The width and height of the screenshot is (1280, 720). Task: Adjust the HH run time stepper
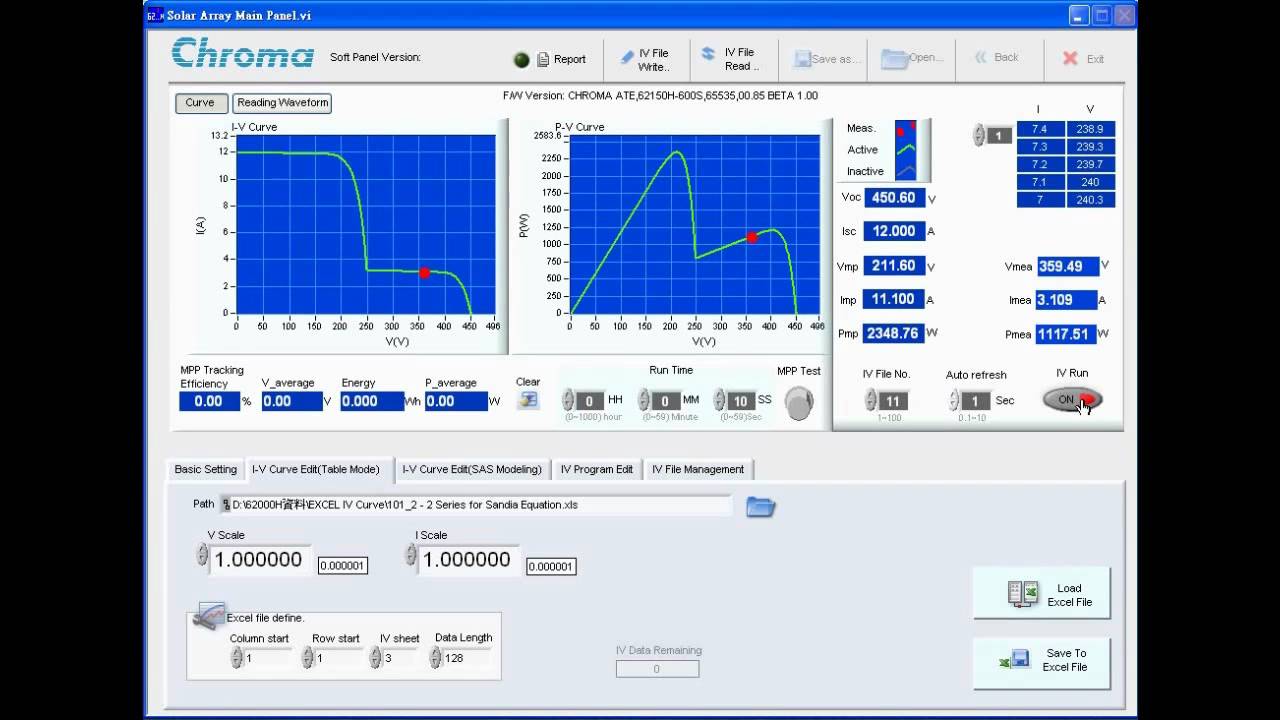point(568,400)
